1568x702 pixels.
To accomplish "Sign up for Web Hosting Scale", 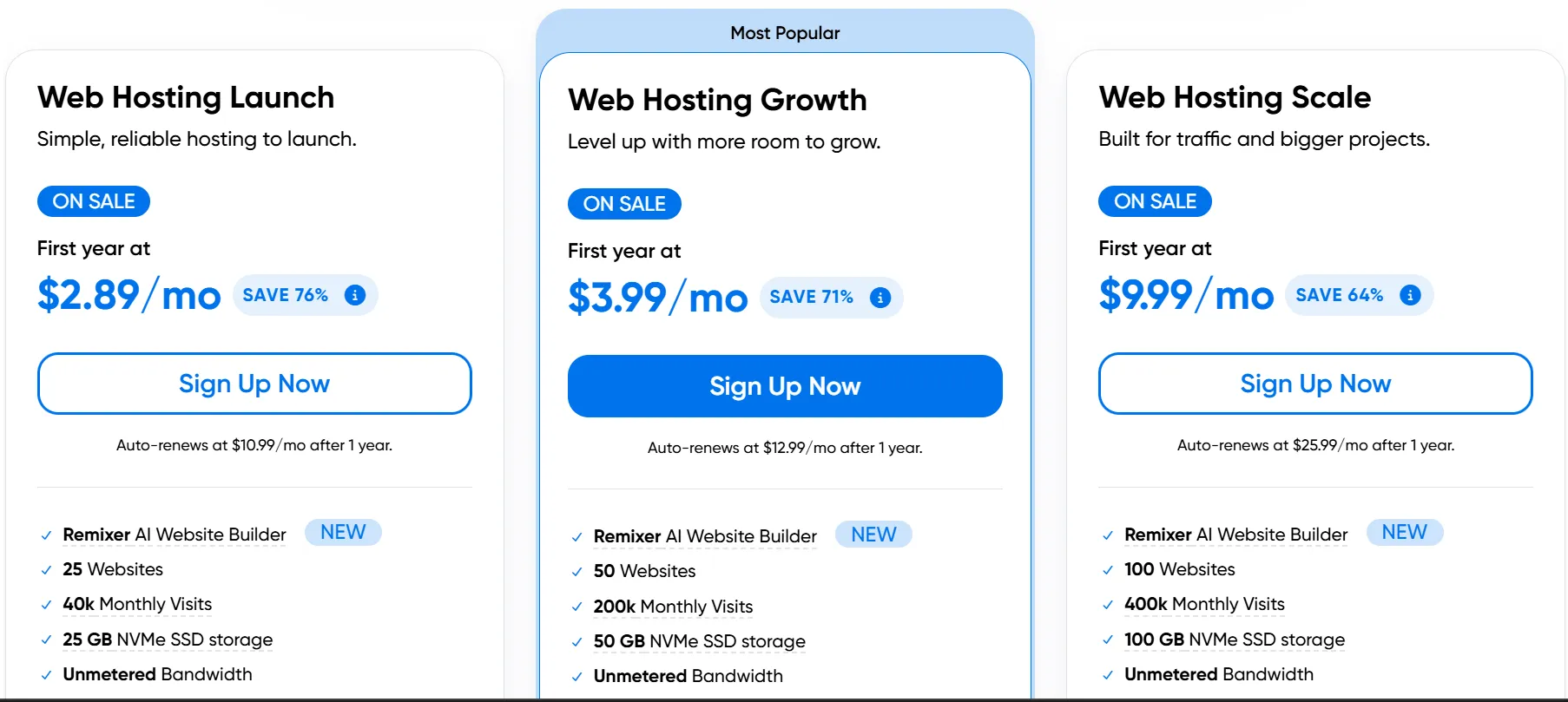I will pos(1315,384).
